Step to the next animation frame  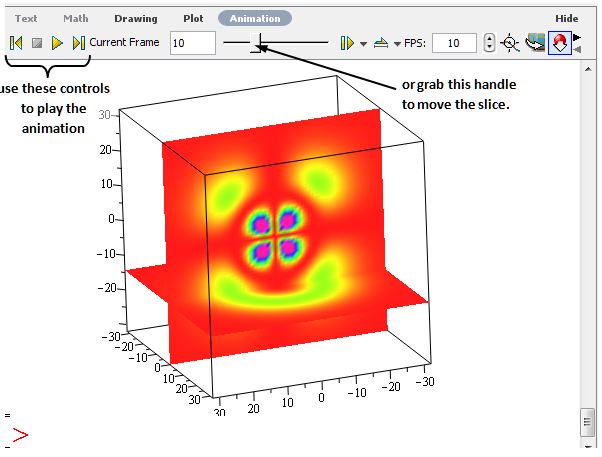[x=78, y=43]
